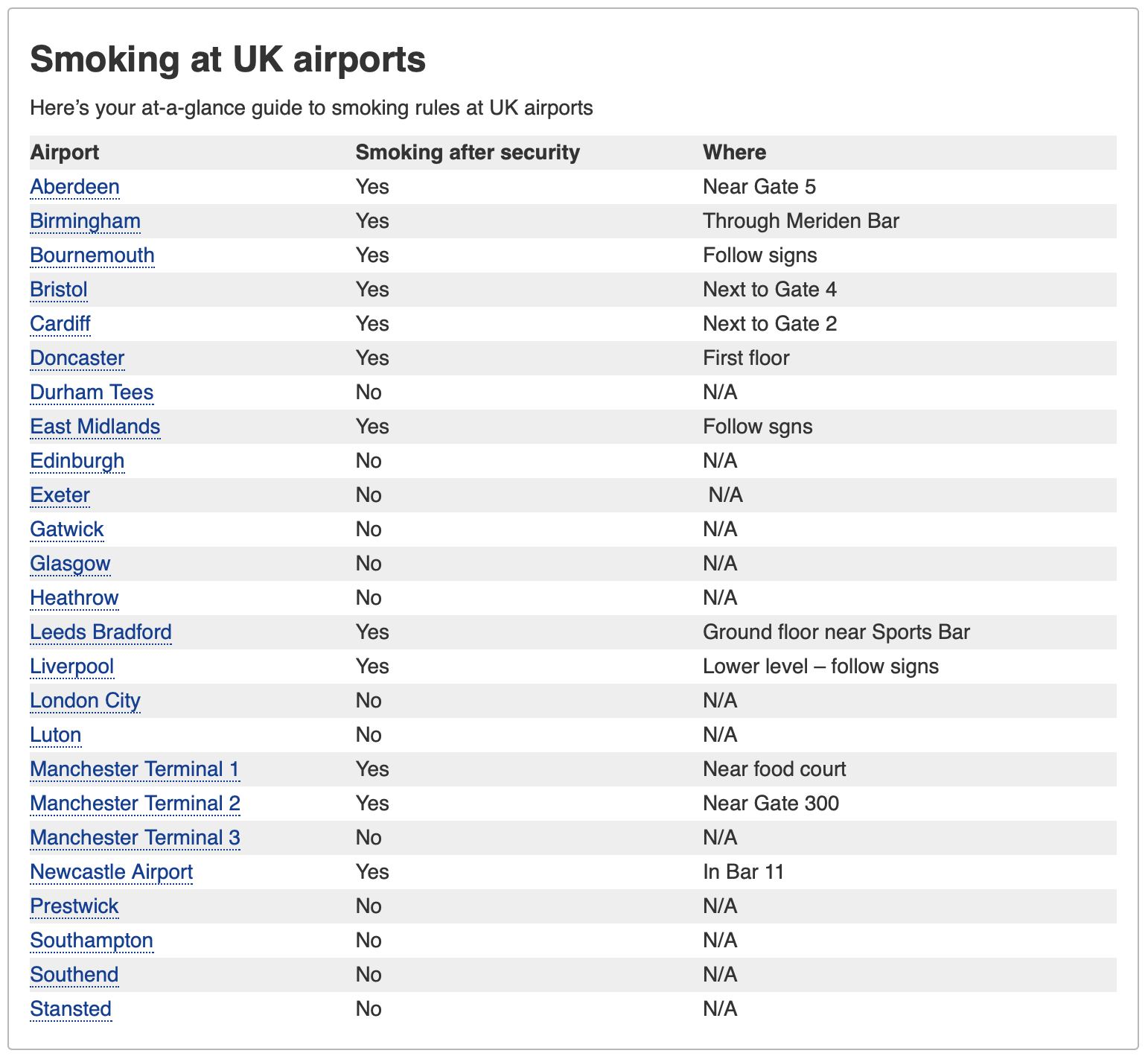Follow the Newcastle Airport link

pyautogui.click(x=111, y=871)
